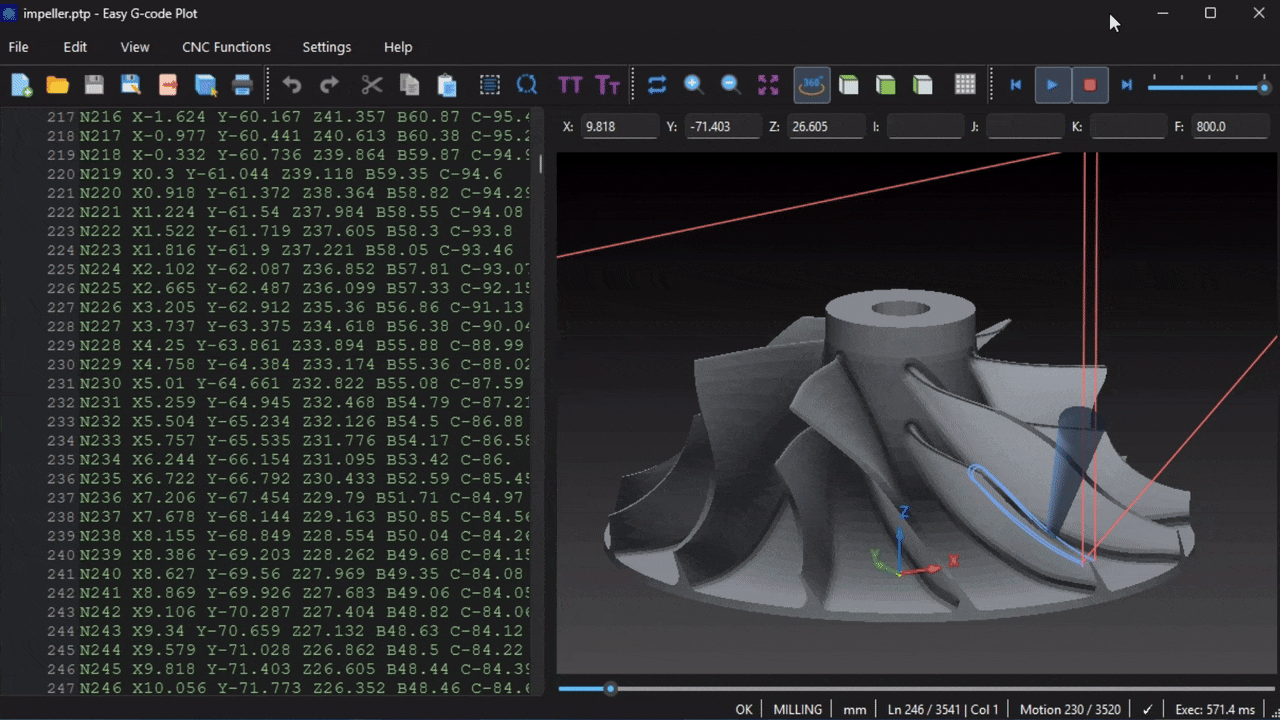Fit the plot to the view
Viewport: 1280px width, 720px height.
point(768,85)
